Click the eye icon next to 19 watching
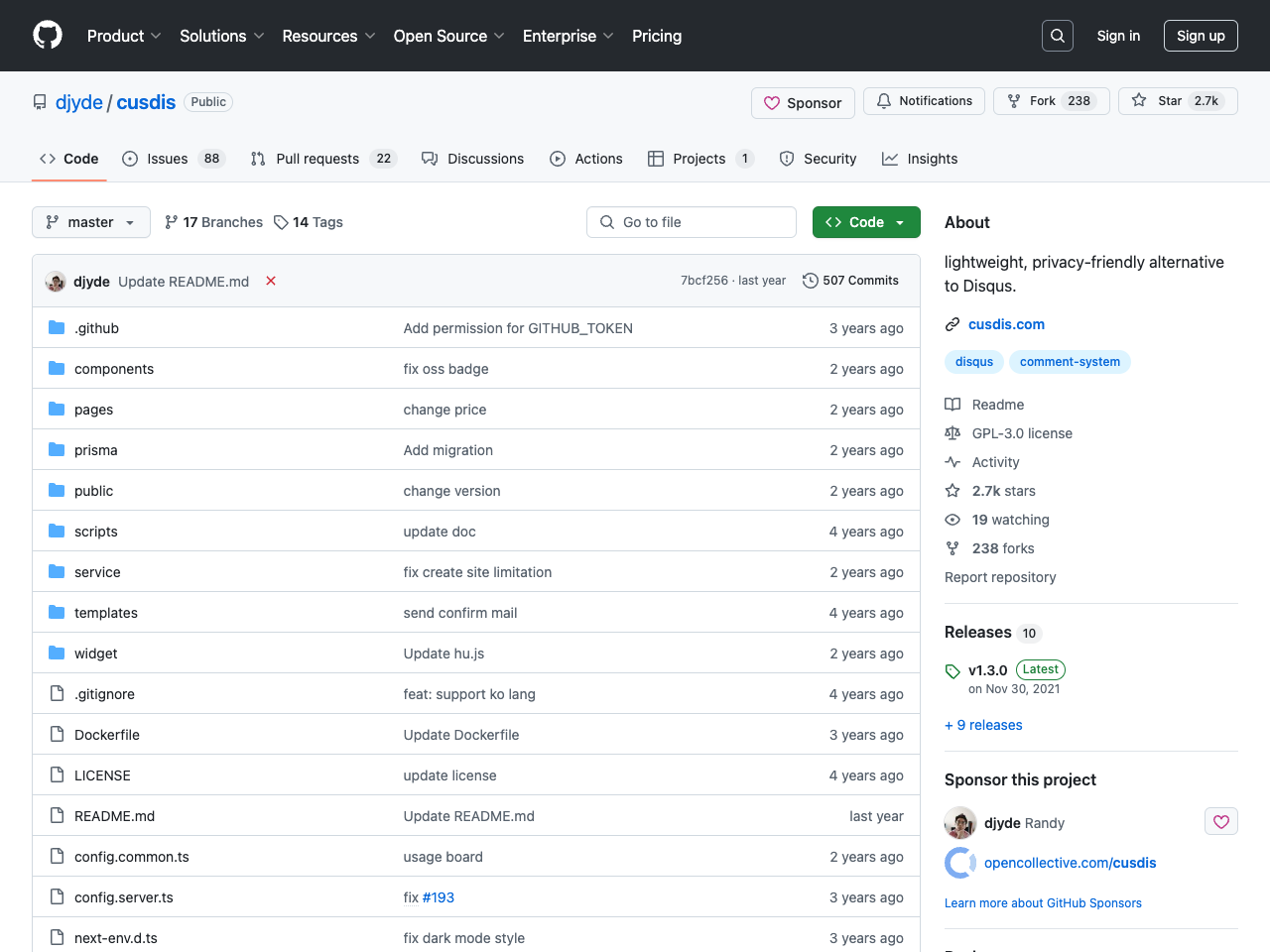The height and width of the screenshot is (952, 1270). click(952, 520)
